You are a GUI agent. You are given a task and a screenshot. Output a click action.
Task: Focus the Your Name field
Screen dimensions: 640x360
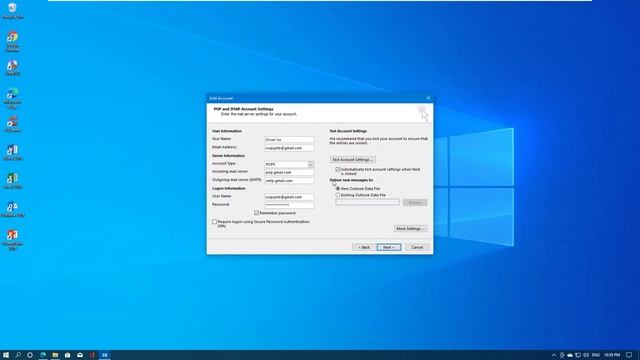[289, 140]
